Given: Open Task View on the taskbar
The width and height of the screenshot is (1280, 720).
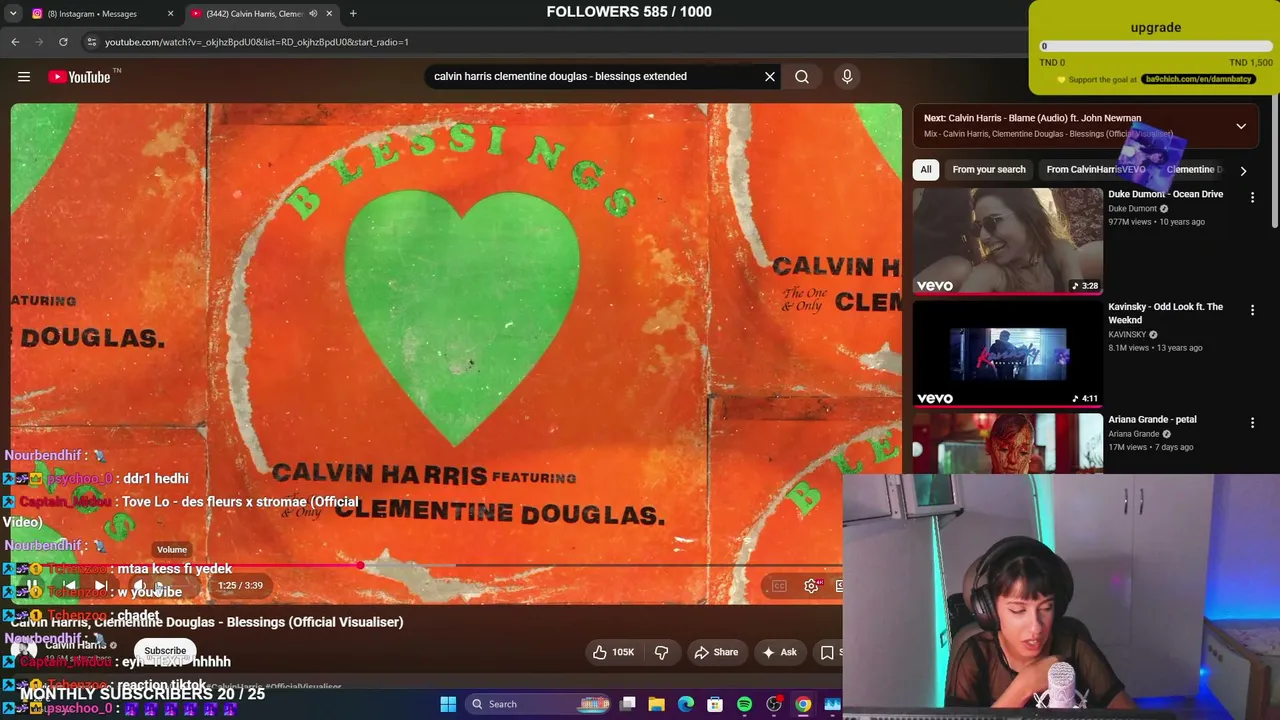Looking at the screenshot, I should 627,704.
